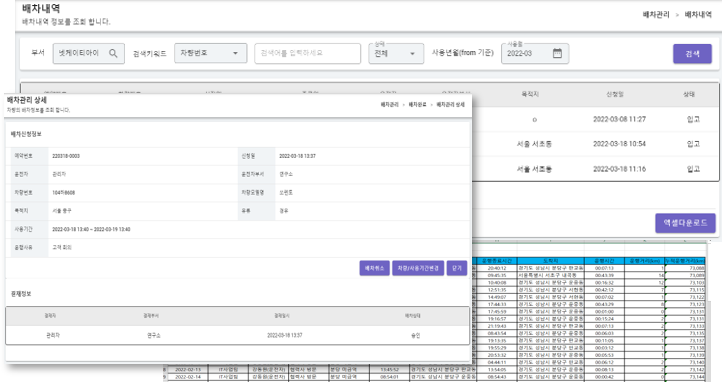The height and width of the screenshot is (382, 722).
Task: Click the 도착지 header in the Excel sheet
Action: point(550,260)
